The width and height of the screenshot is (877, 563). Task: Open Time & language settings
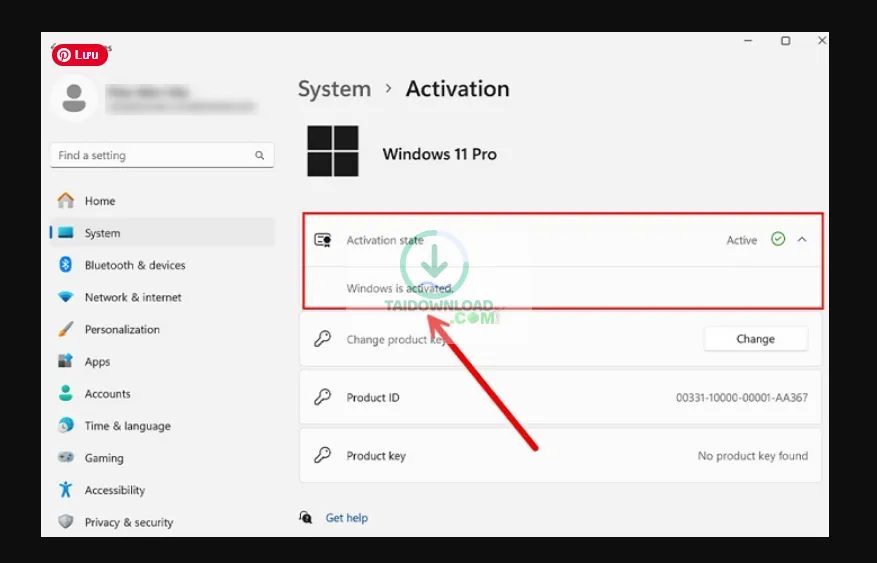click(x=162, y=425)
